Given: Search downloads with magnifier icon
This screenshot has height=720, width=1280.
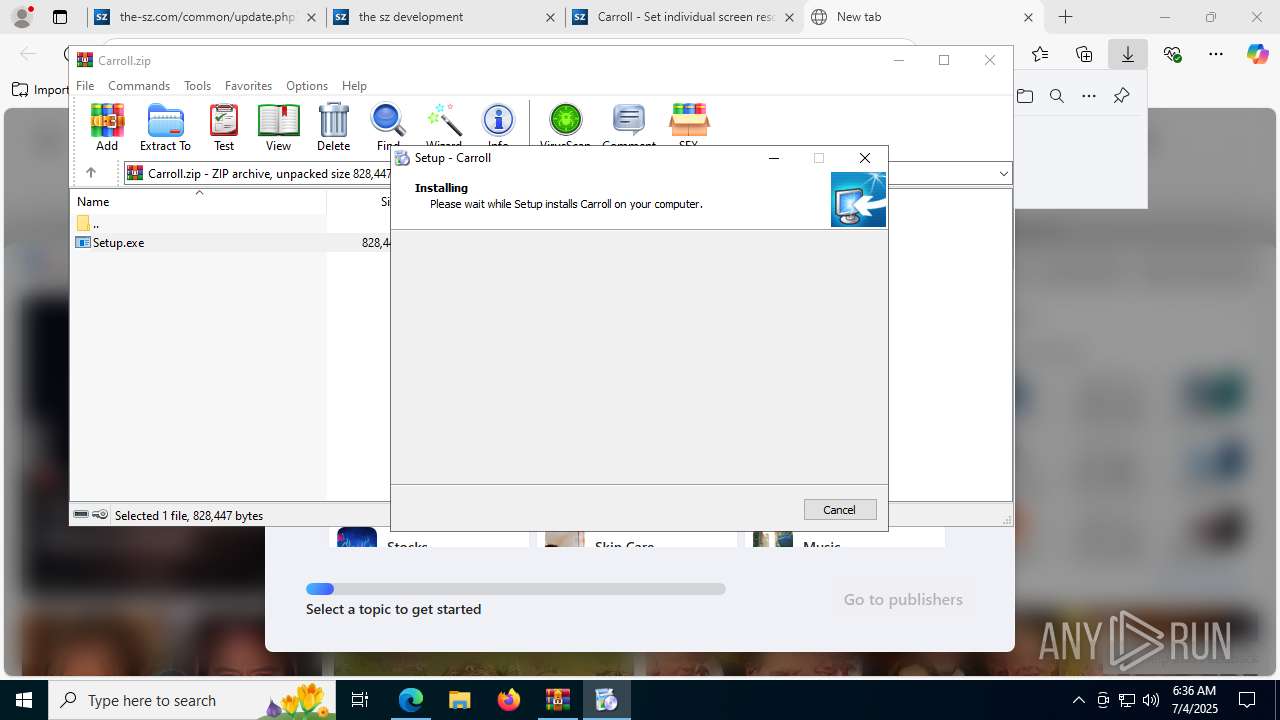Looking at the screenshot, I should tap(1057, 96).
